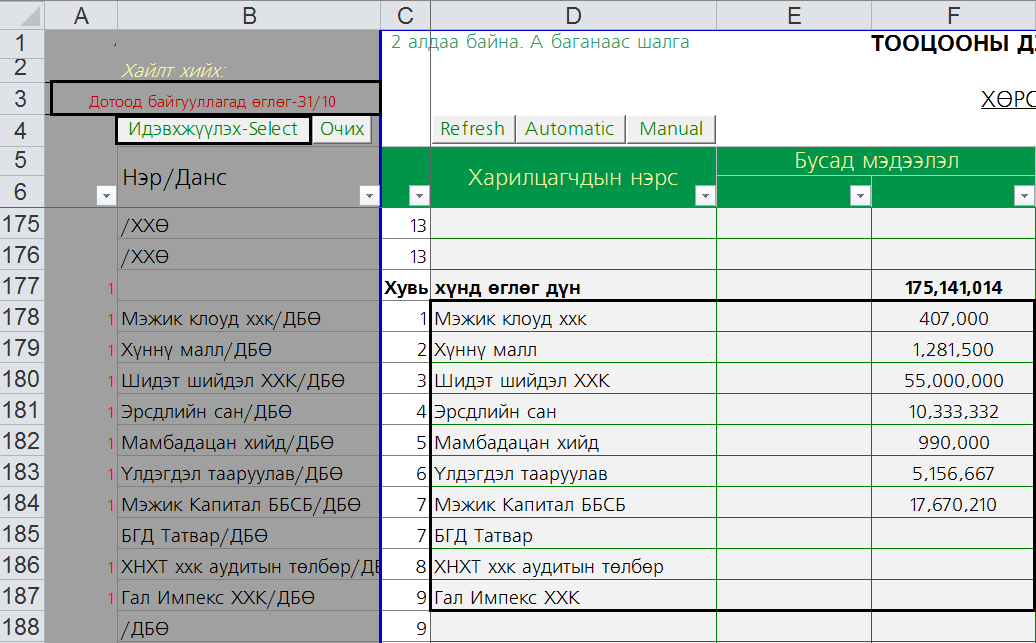Image resolution: width=1036 pixels, height=643 pixels.
Task: Select the amount 407,000
Action: [953, 319]
